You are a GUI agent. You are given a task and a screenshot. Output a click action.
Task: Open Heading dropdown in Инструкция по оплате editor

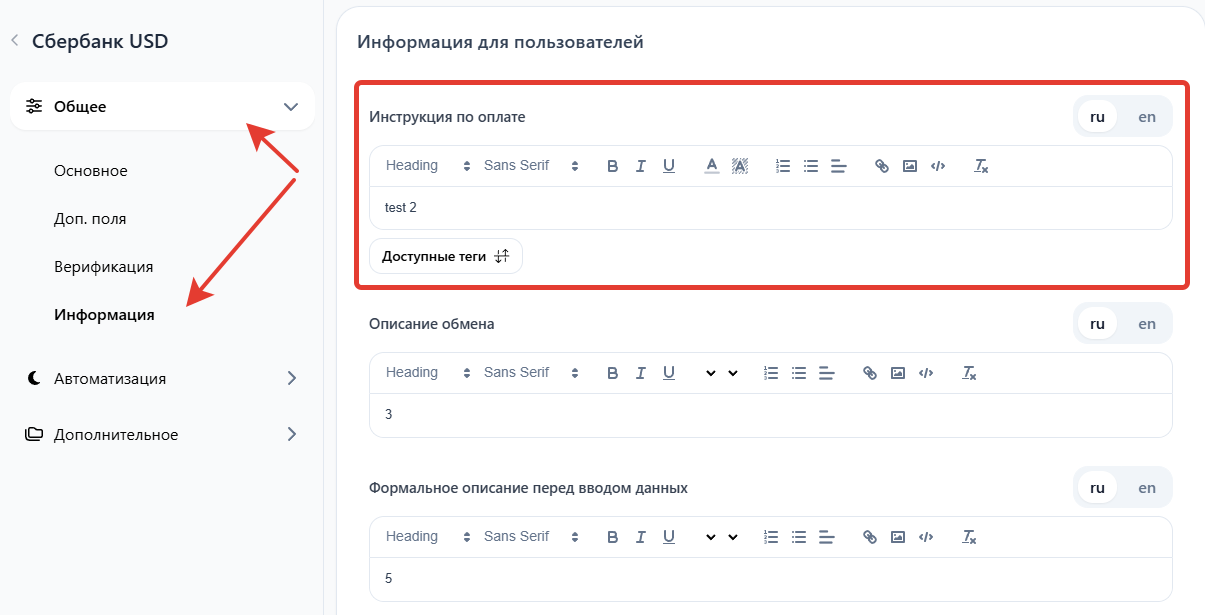[427, 166]
